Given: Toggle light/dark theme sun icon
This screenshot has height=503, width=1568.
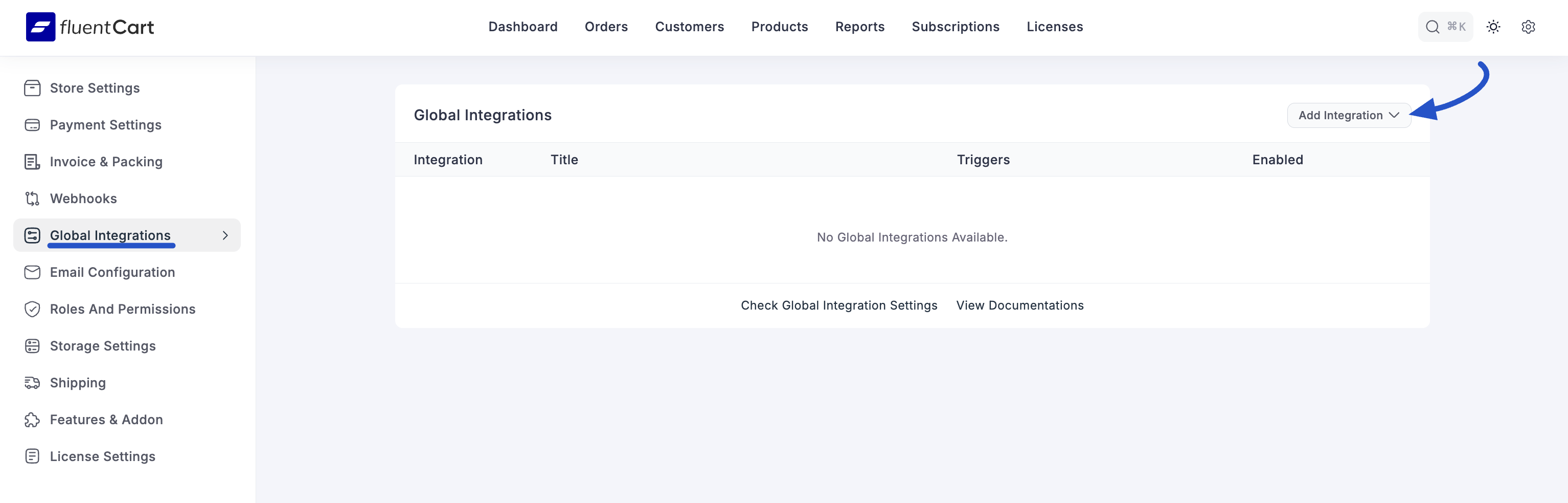Looking at the screenshot, I should pos(1493,27).
